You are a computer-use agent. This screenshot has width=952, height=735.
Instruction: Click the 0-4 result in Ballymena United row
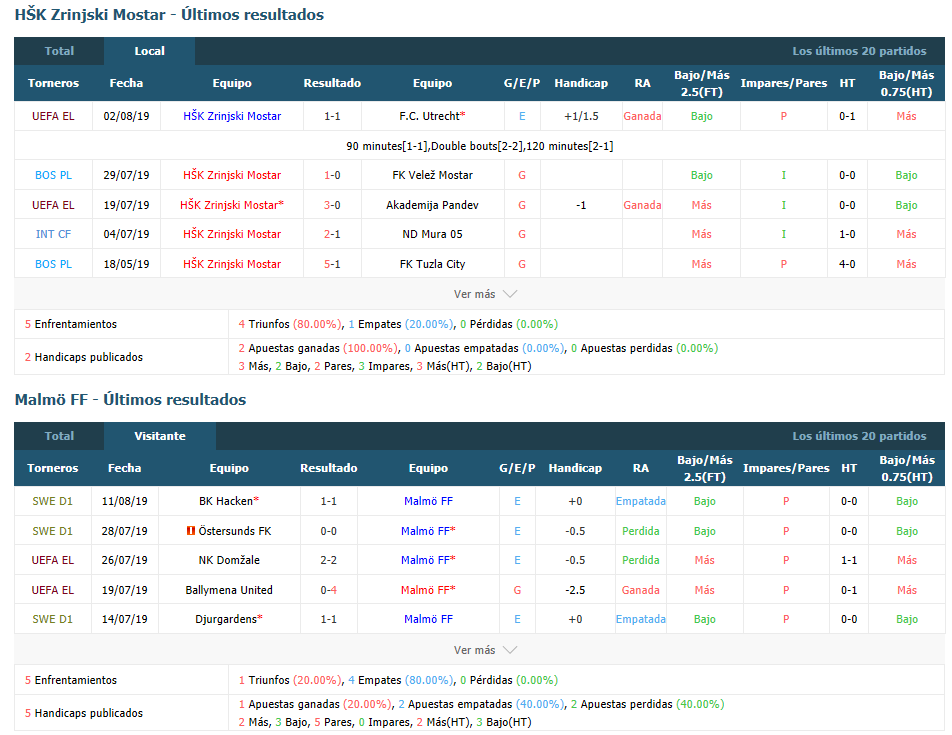[x=328, y=590]
